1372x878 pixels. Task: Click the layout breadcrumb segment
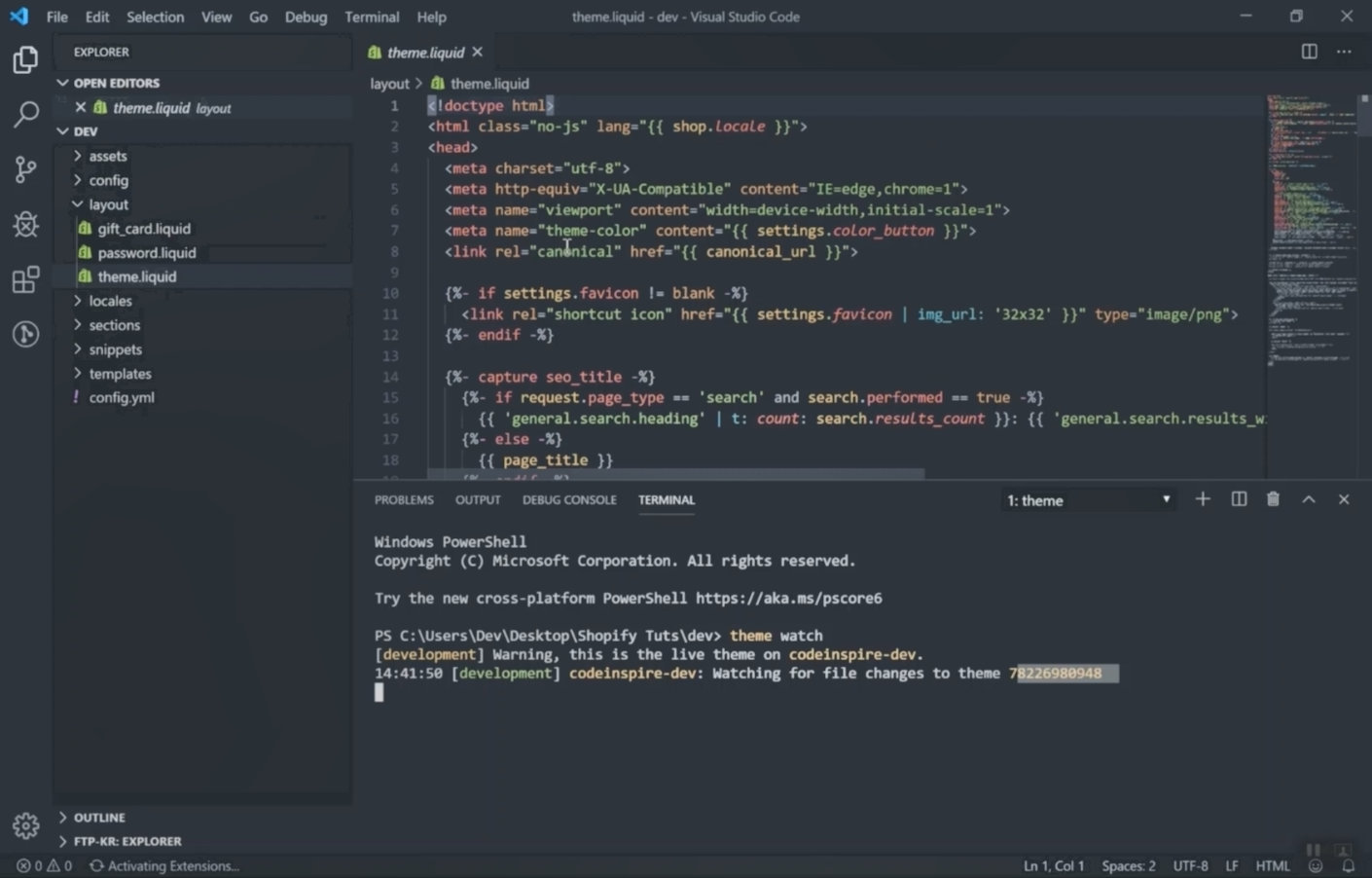(389, 84)
